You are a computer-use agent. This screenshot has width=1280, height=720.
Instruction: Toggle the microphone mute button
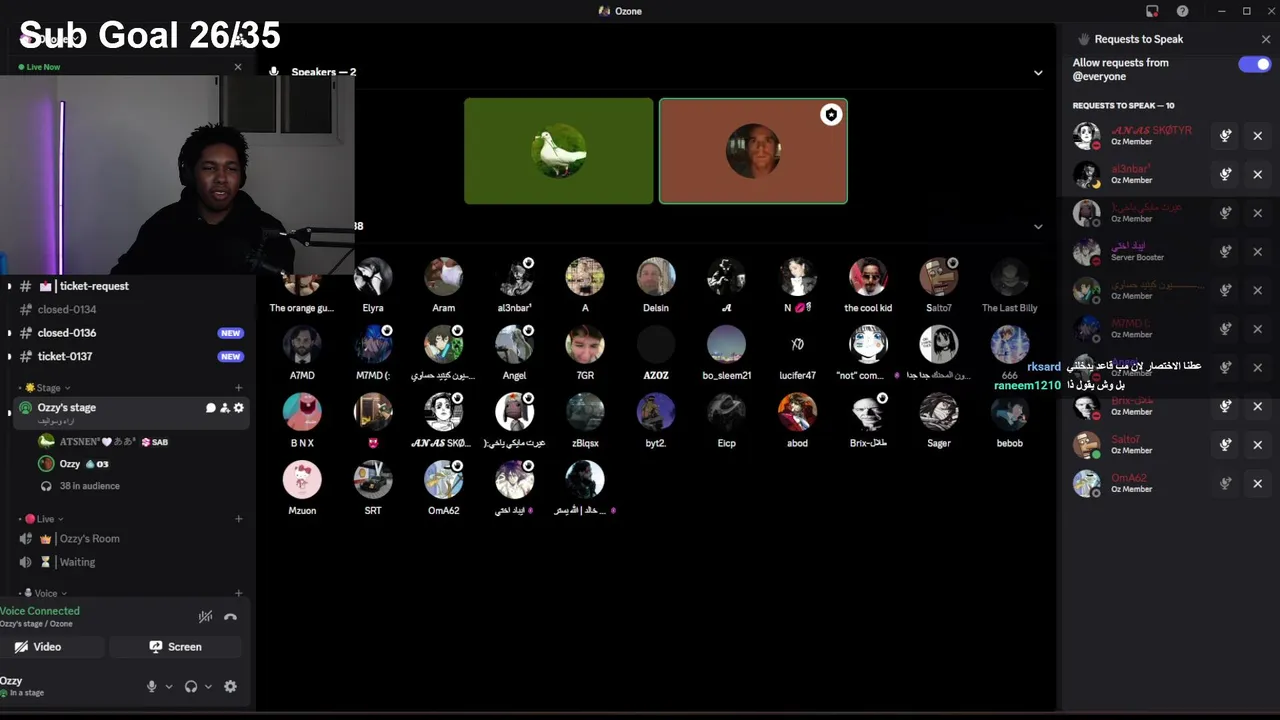point(152,686)
